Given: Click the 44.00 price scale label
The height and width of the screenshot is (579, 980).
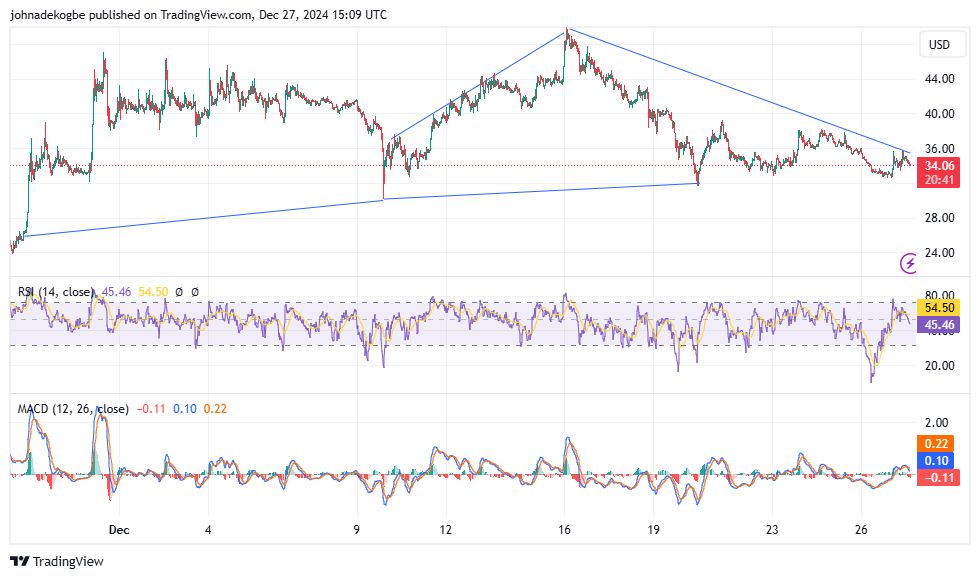Looking at the screenshot, I should 938,79.
